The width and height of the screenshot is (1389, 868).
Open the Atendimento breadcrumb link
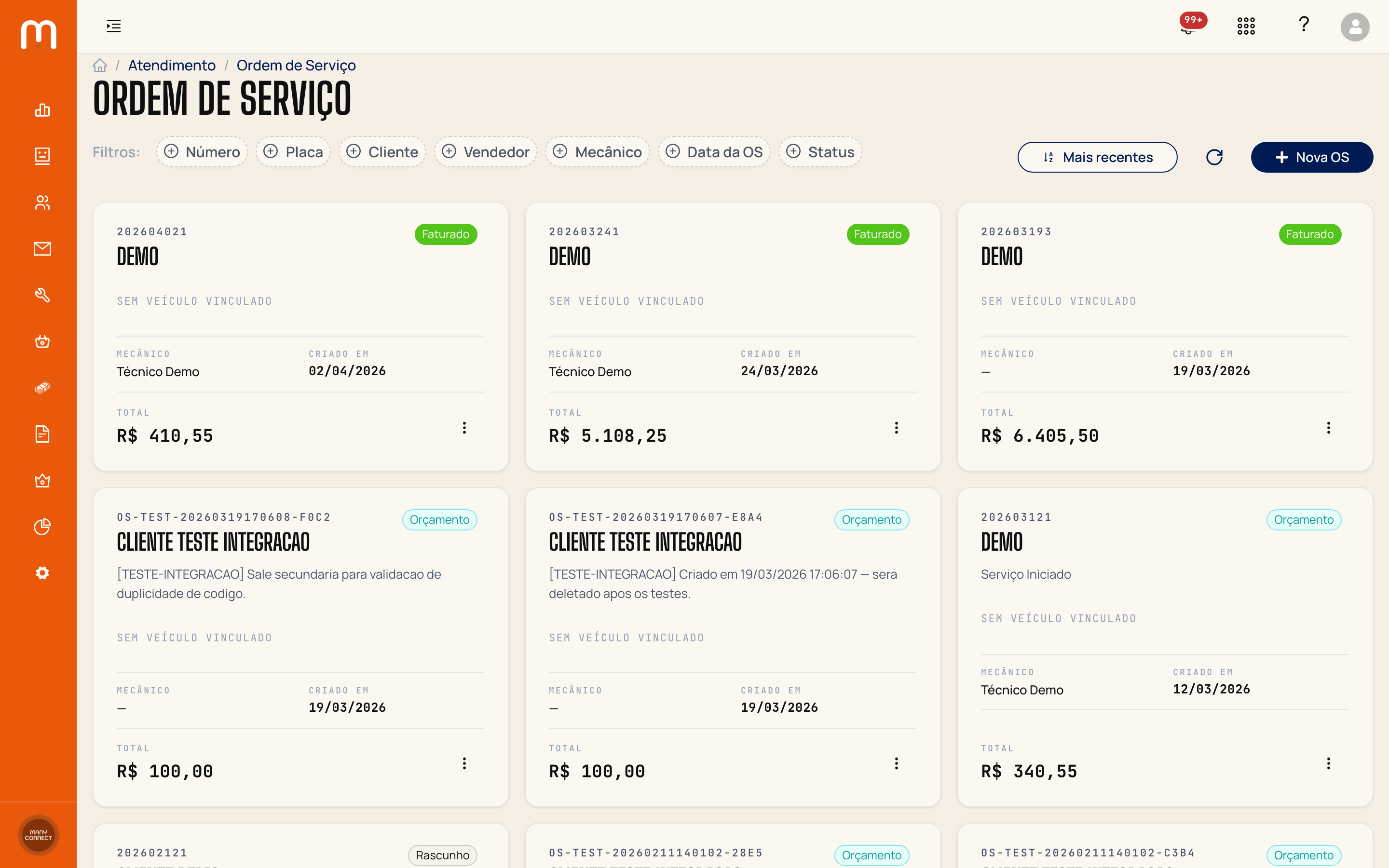(172, 66)
